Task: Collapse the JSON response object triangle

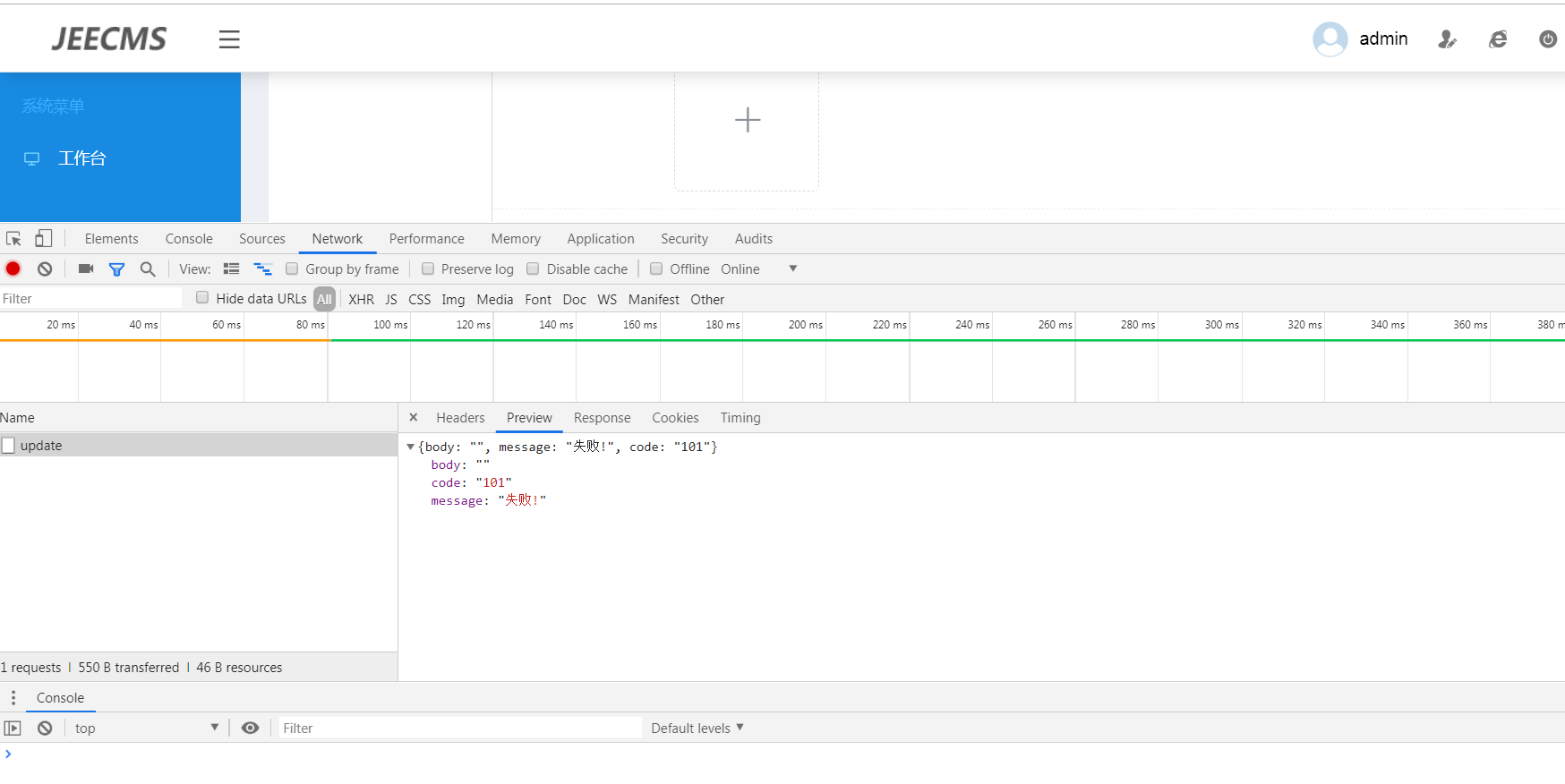Action: click(410, 447)
